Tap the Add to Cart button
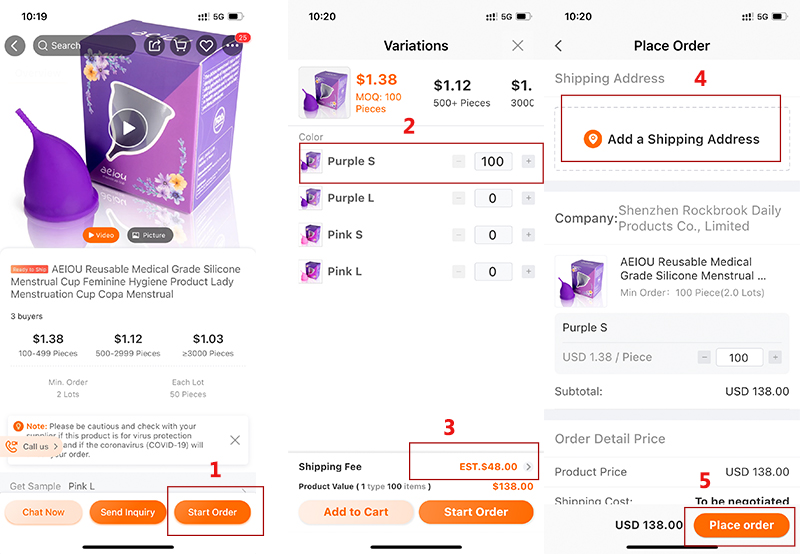 356,512
